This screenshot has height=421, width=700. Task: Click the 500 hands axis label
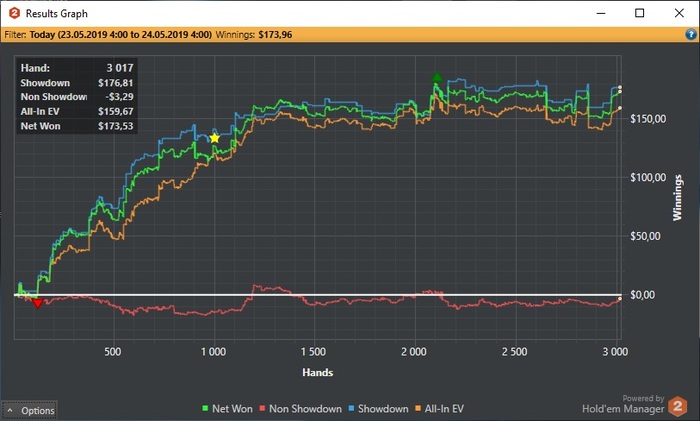coord(112,352)
